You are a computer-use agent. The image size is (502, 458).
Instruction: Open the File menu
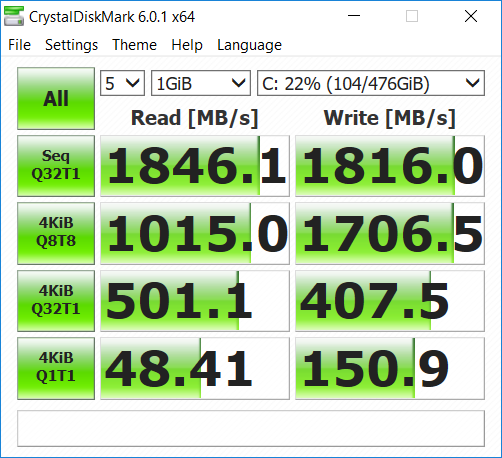(19, 45)
